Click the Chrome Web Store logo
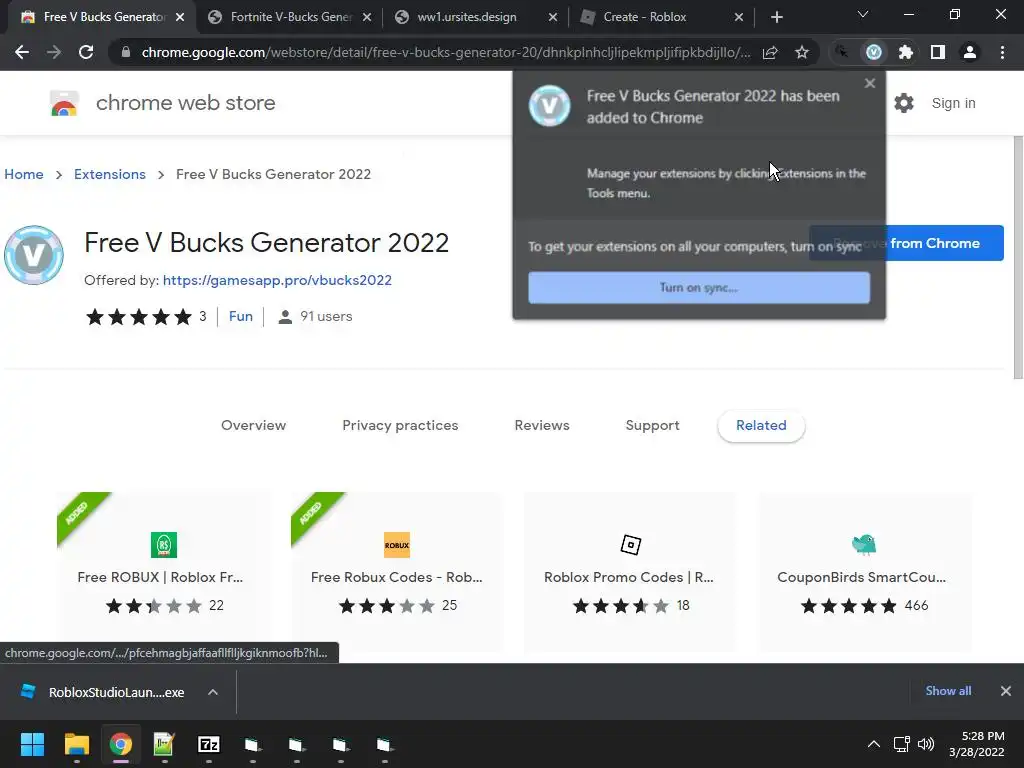Screen dimensions: 1024x768 [64, 103]
